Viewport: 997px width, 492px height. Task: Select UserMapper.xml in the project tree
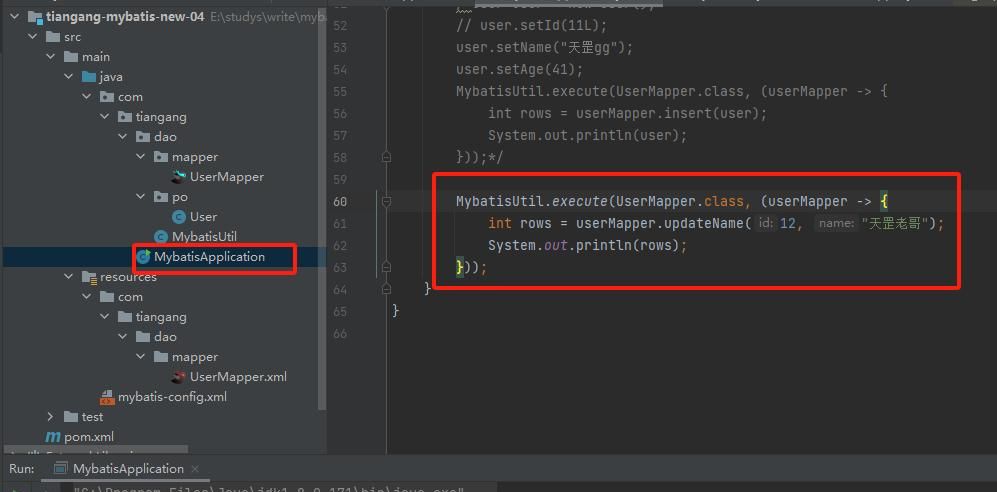[238, 377]
